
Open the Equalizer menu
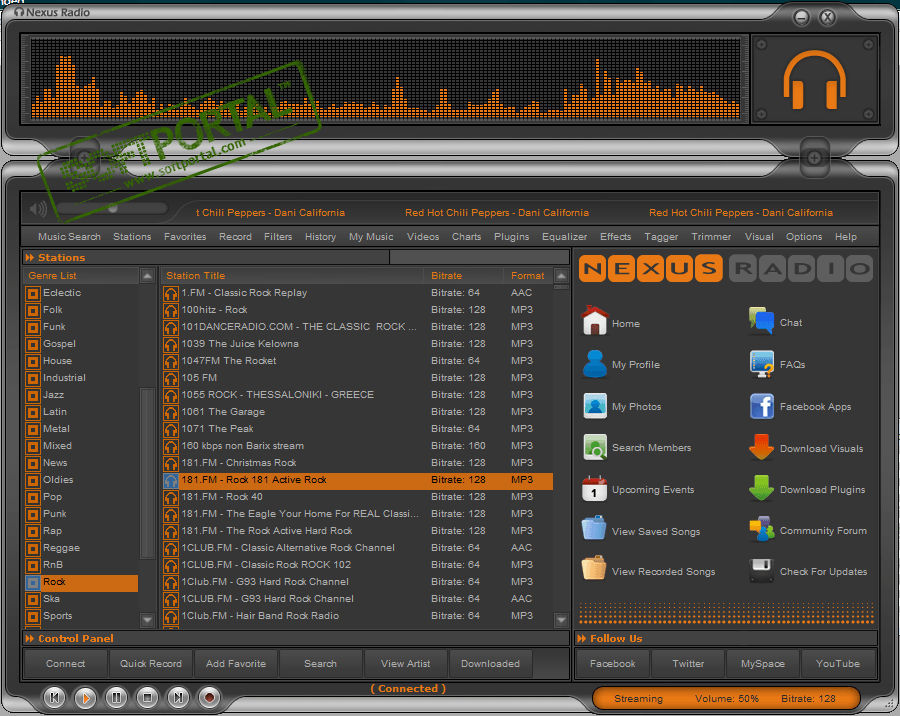[x=564, y=237]
